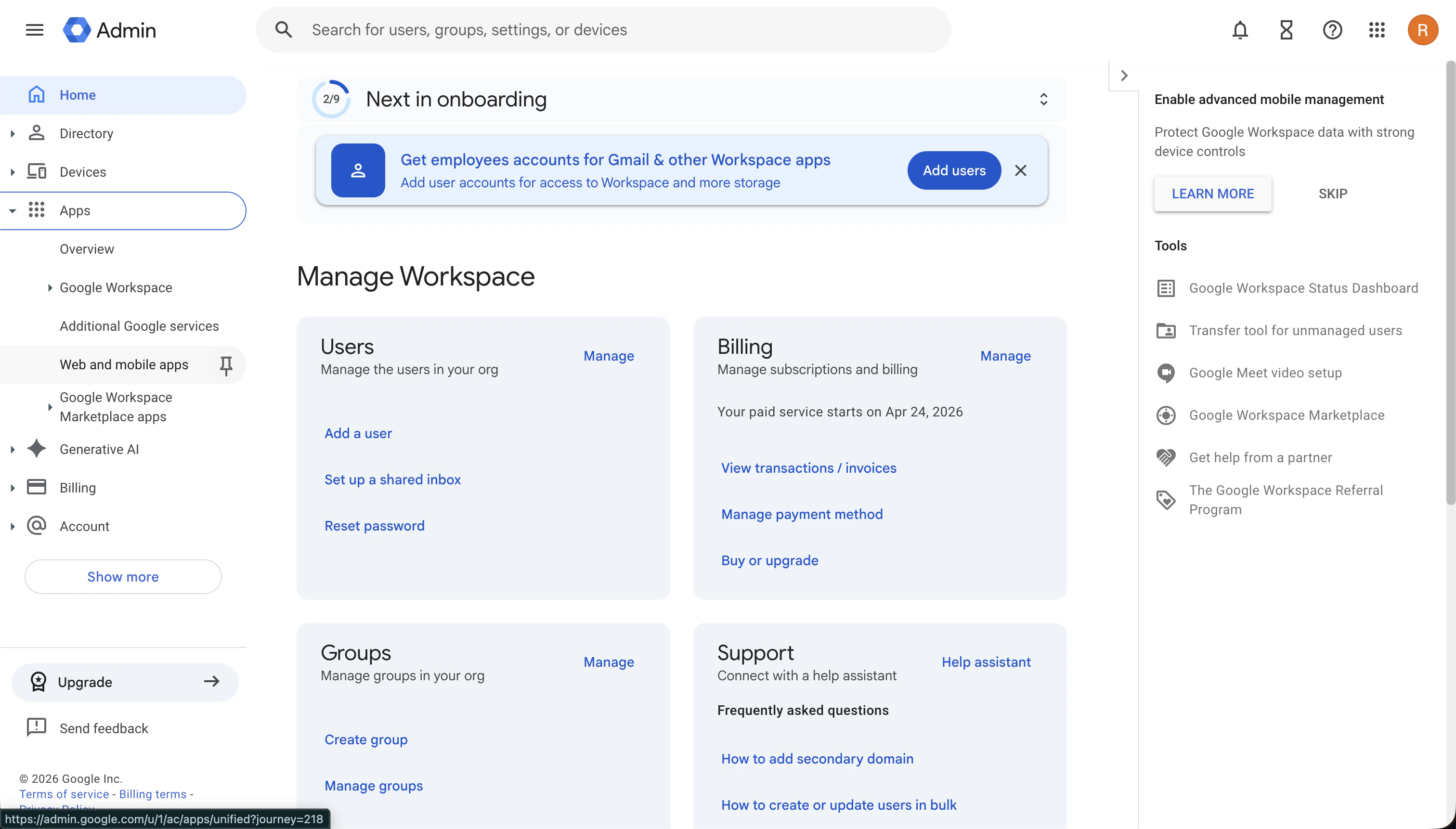
Task: Open the Google Meet video setup tool
Action: click(x=1265, y=373)
